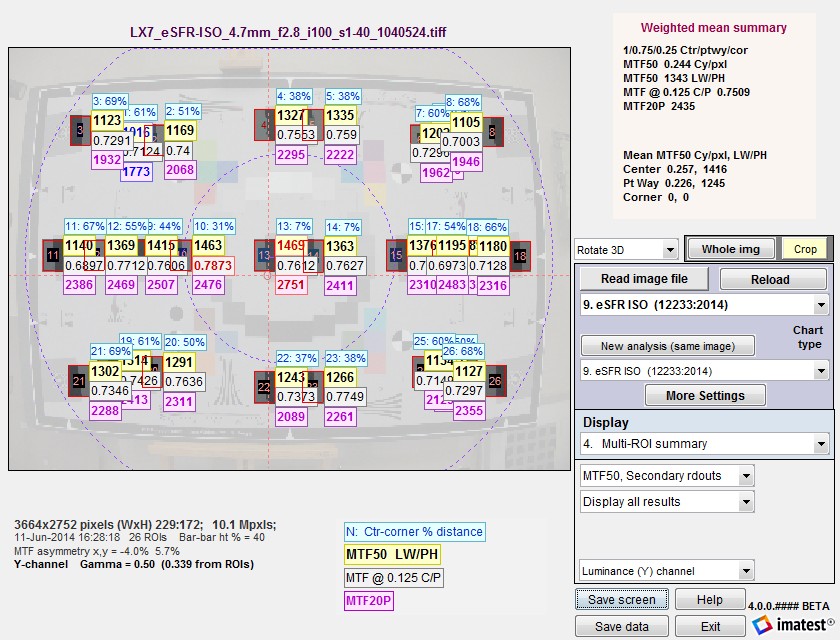
Task: Click New analysis (same image) button
Action: click(x=668, y=346)
